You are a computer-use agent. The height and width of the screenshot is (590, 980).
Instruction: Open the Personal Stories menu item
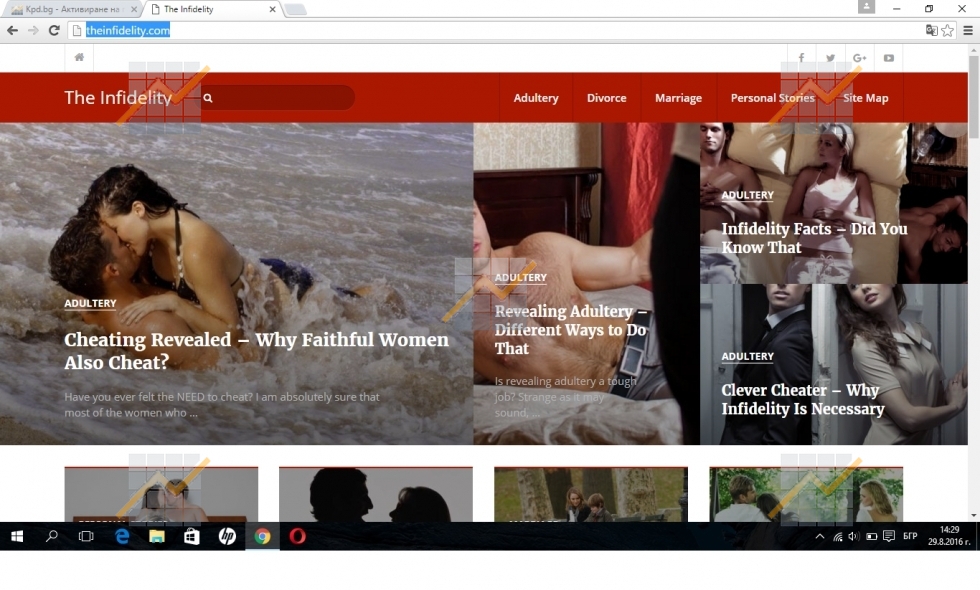(x=772, y=98)
